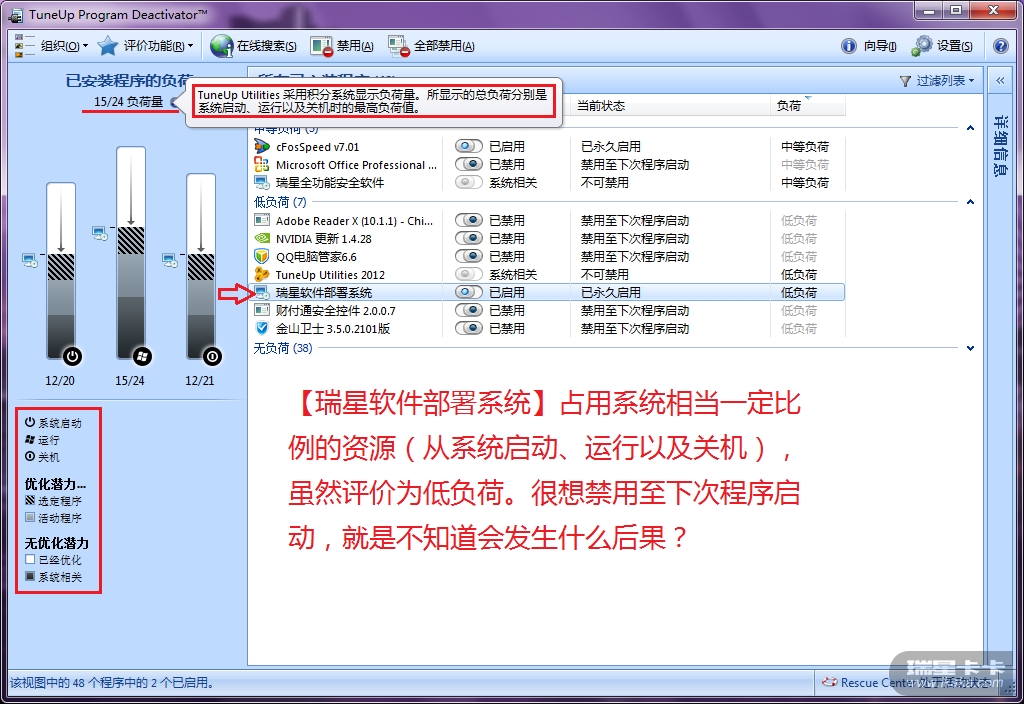
Task: Click the 低负荷 (7) group heading
Action: click(x=280, y=202)
